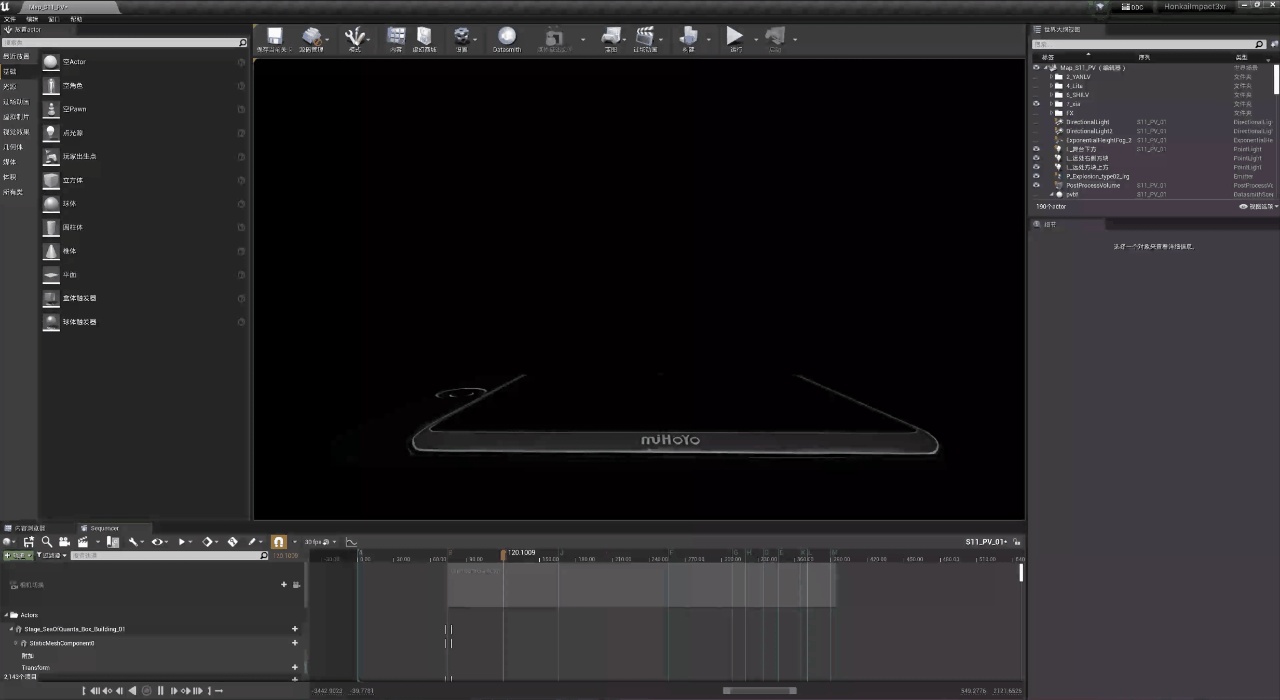Open the fourth menu bar item (Help)
The image size is (1280, 700).
point(76,19)
